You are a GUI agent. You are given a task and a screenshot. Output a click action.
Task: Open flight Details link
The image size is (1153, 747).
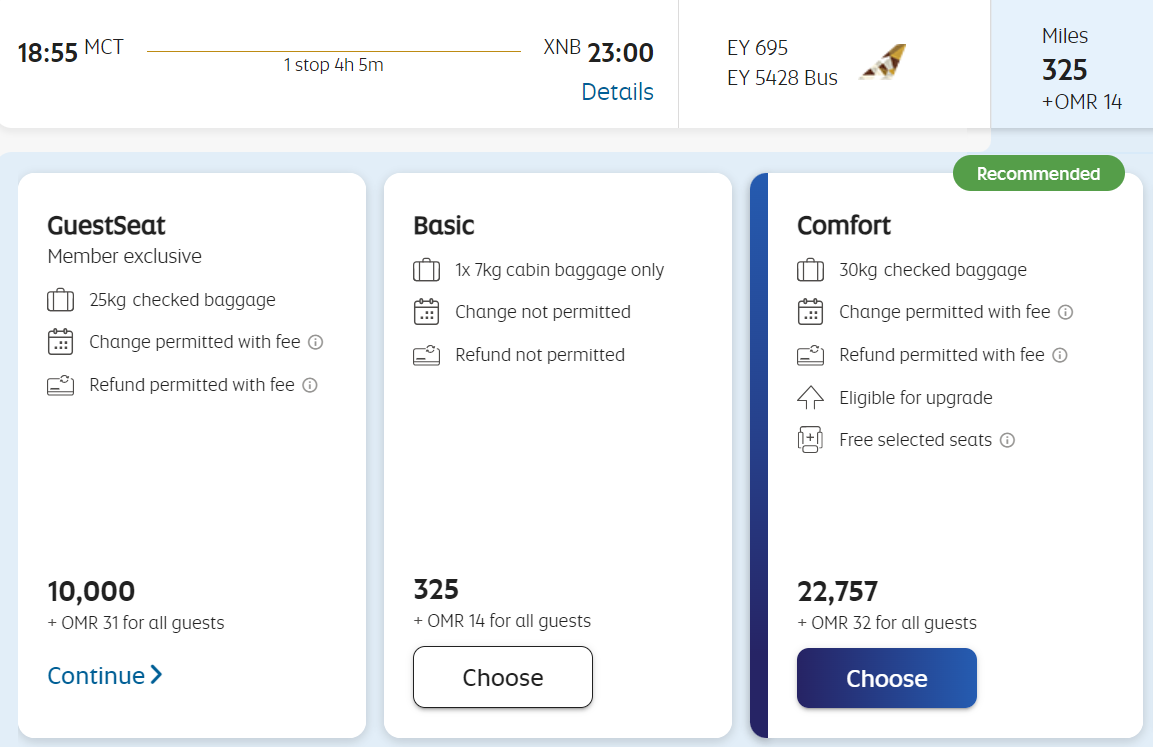pyautogui.click(x=617, y=92)
